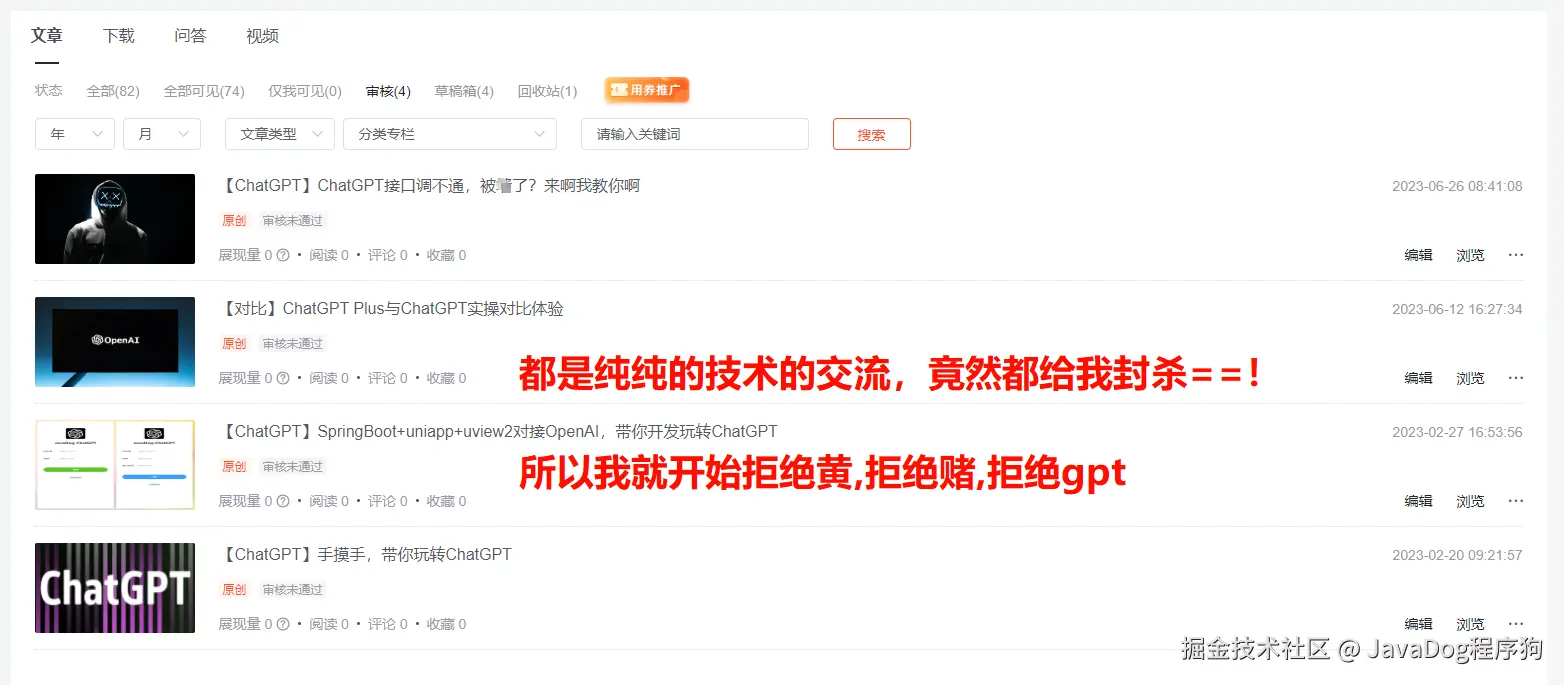The image size is (1564, 685).
Task: Click the OpenAI article thumbnail
Action: [115, 342]
